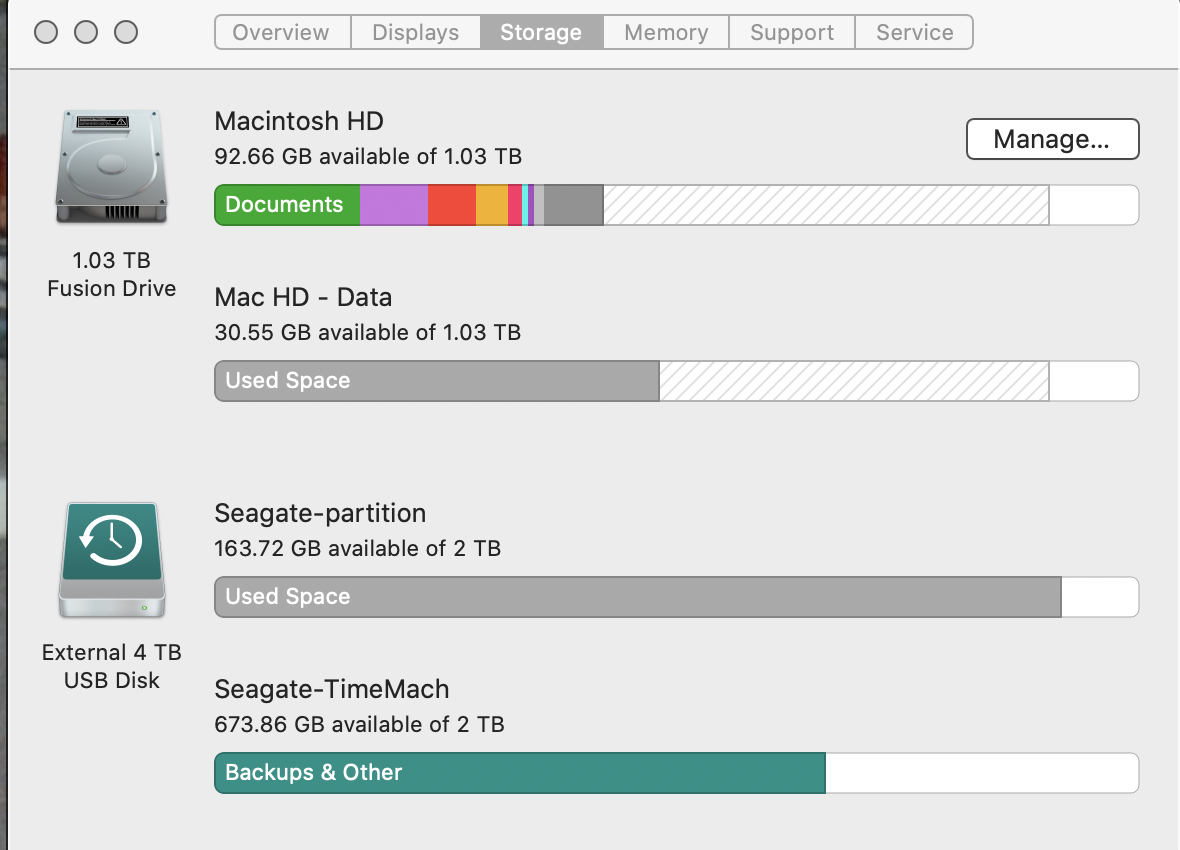The height and width of the screenshot is (850, 1180).
Task: Click the External 4 TB USB disk icon
Action: pos(112,560)
